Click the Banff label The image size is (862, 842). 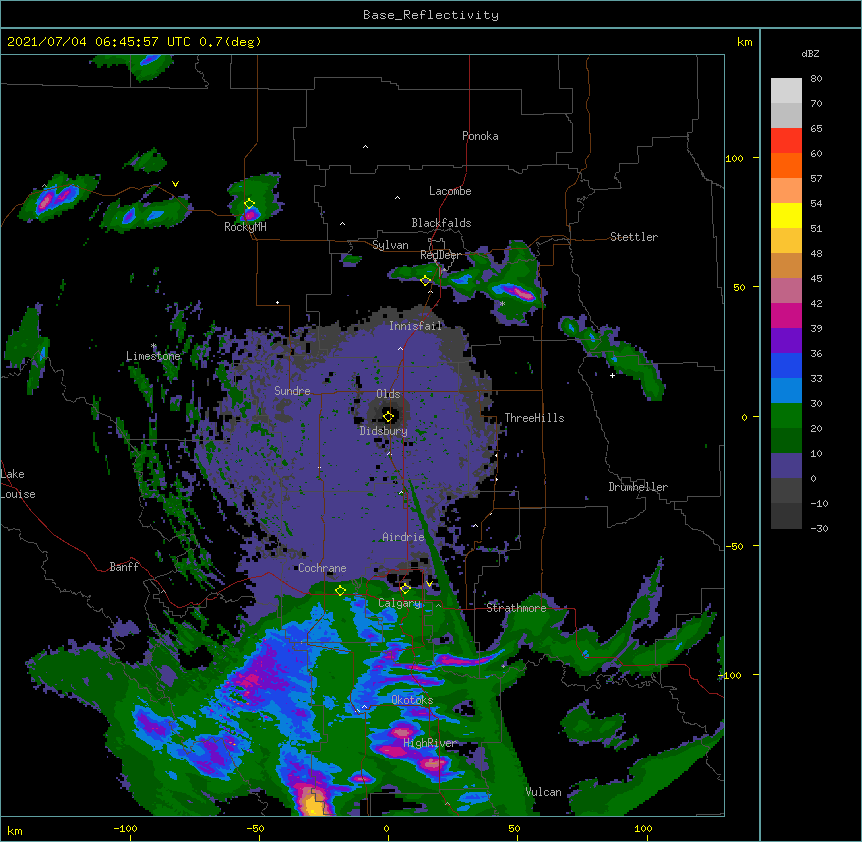(x=124, y=567)
